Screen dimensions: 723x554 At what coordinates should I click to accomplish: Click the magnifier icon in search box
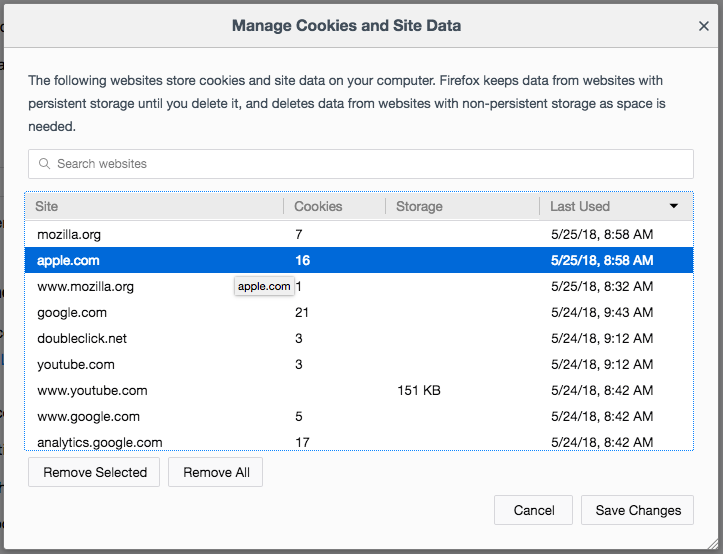point(44,164)
